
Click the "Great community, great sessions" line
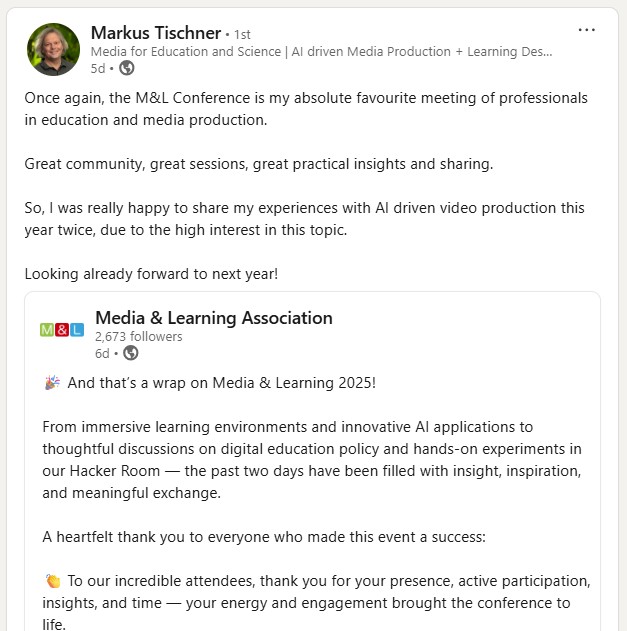coord(259,163)
